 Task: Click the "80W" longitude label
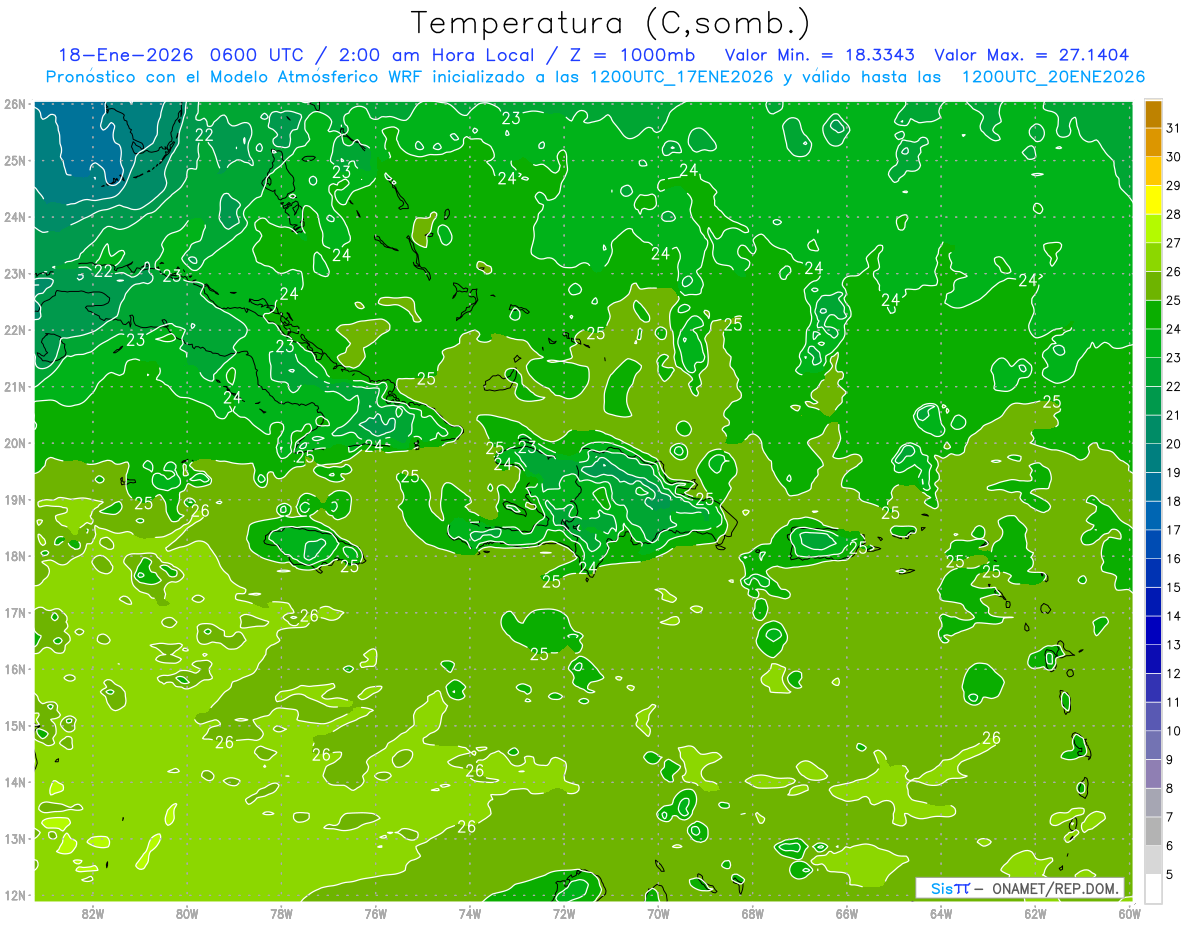pos(187,913)
